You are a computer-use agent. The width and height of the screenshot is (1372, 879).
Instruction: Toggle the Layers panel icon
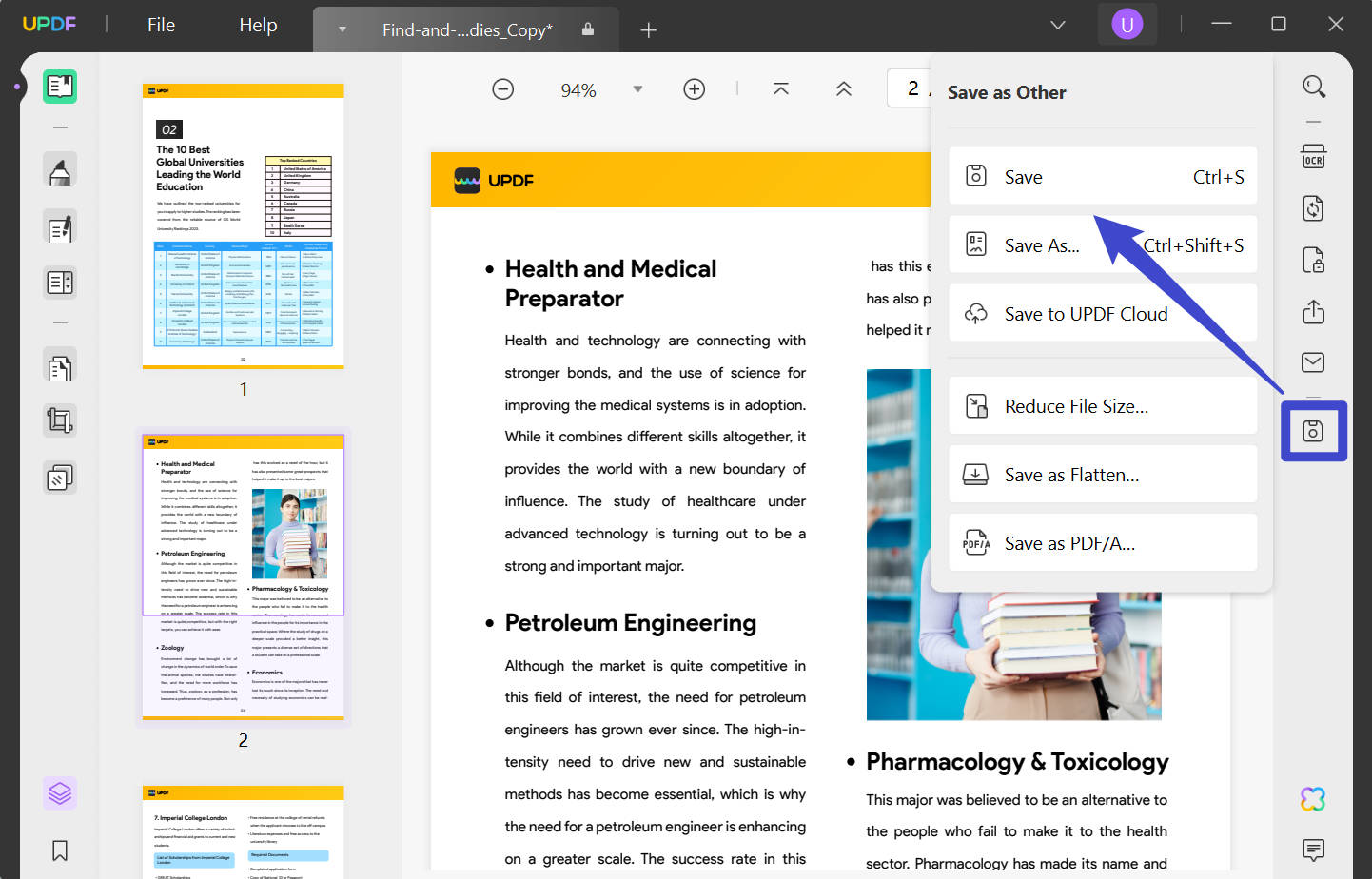(x=60, y=792)
